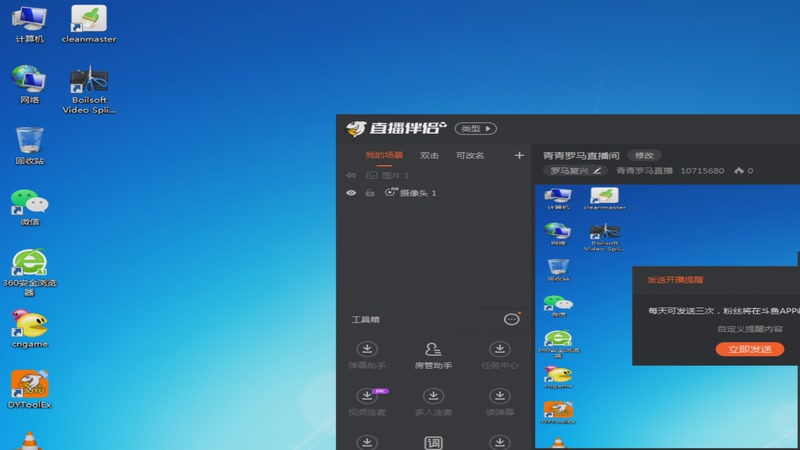Switch to the 可改名 scene tab
The width and height of the screenshot is (800, 450).
(x=470, y=156)
